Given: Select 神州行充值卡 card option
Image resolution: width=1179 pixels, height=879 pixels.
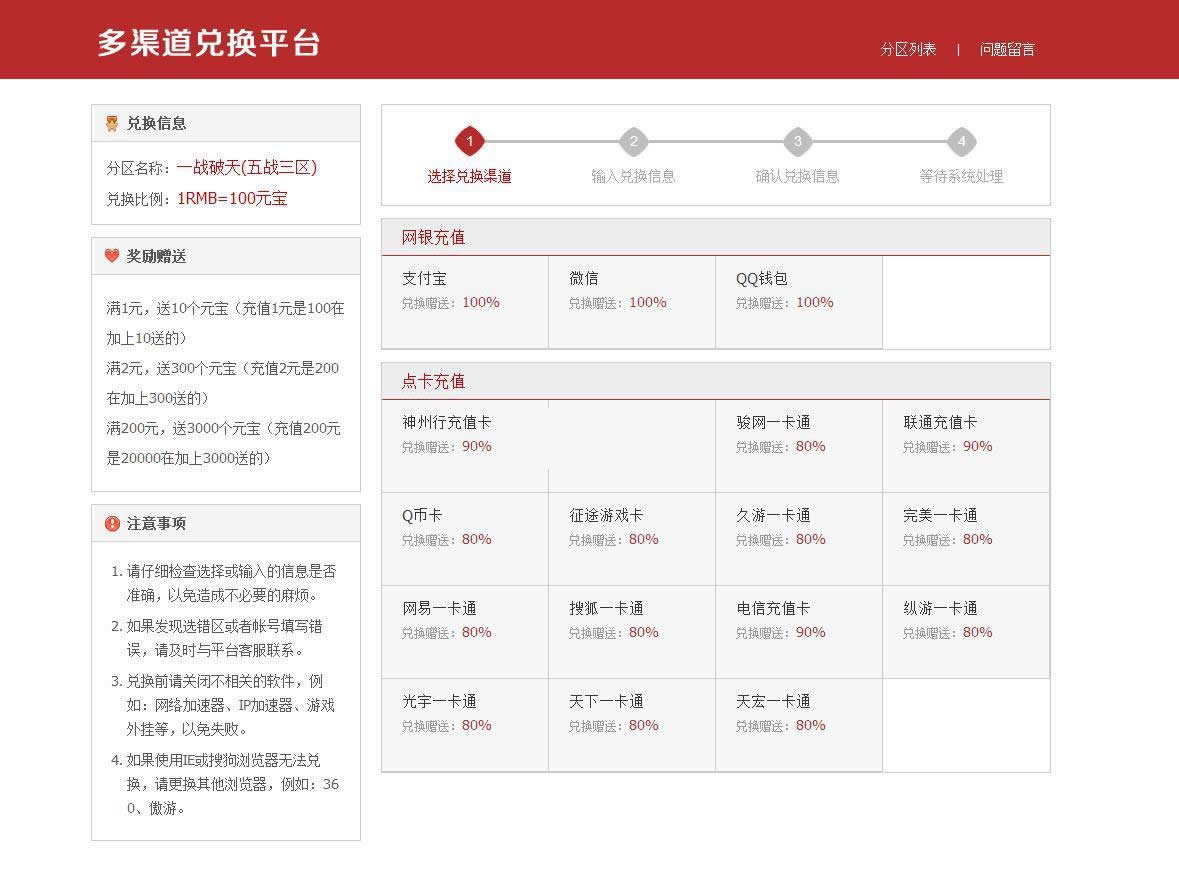Looking at the screenshot, I should tap(465, 447).
